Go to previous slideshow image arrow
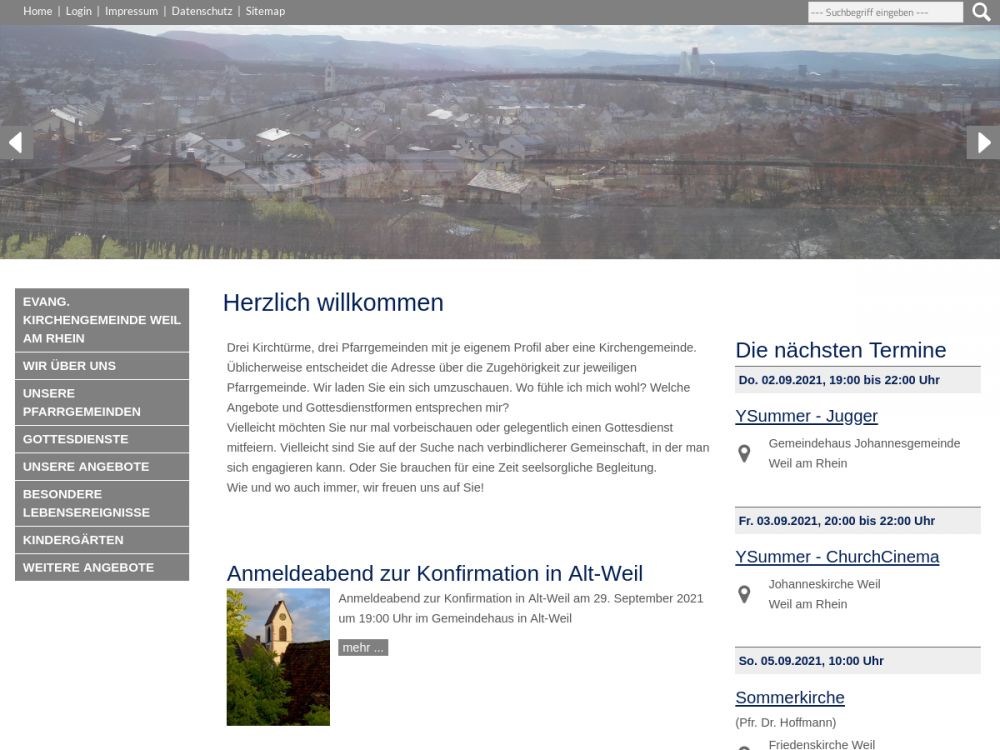 coord(16,143)
